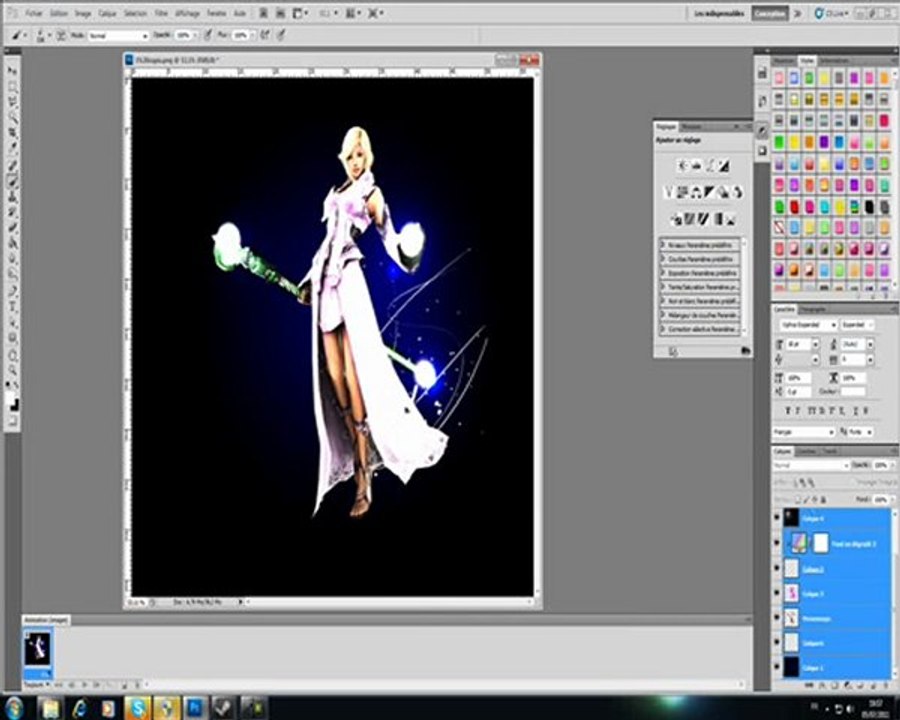Click Exposition Paramètres prédéfinis preset row
This screenshot has width=900, height=720.
[x=700, y=273]
